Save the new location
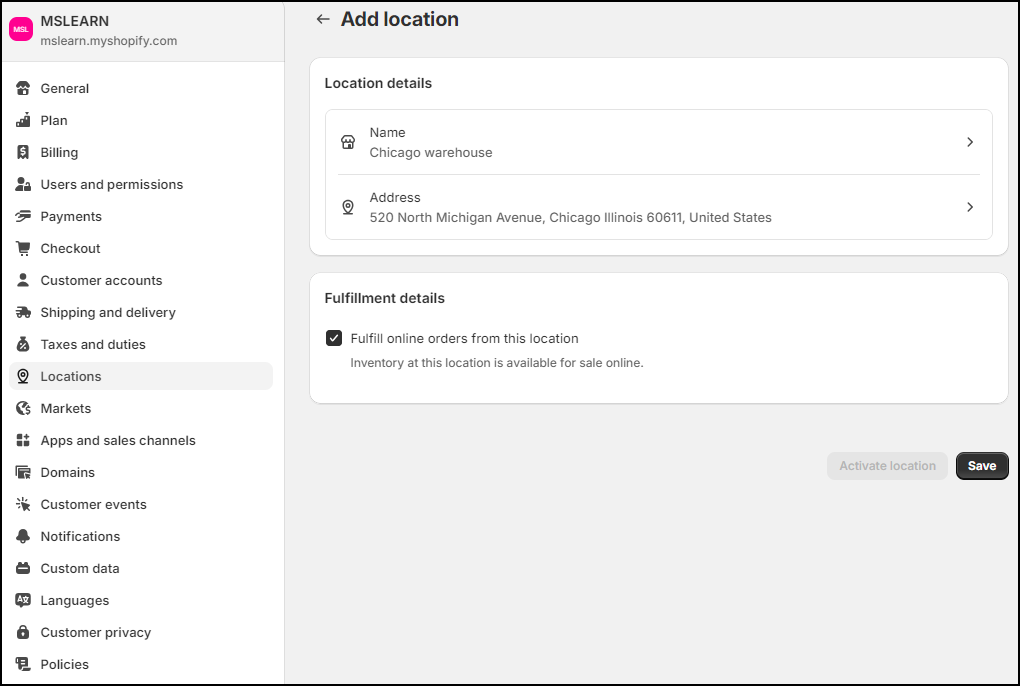The image size is (1020, 686). (x=981, y=466)
